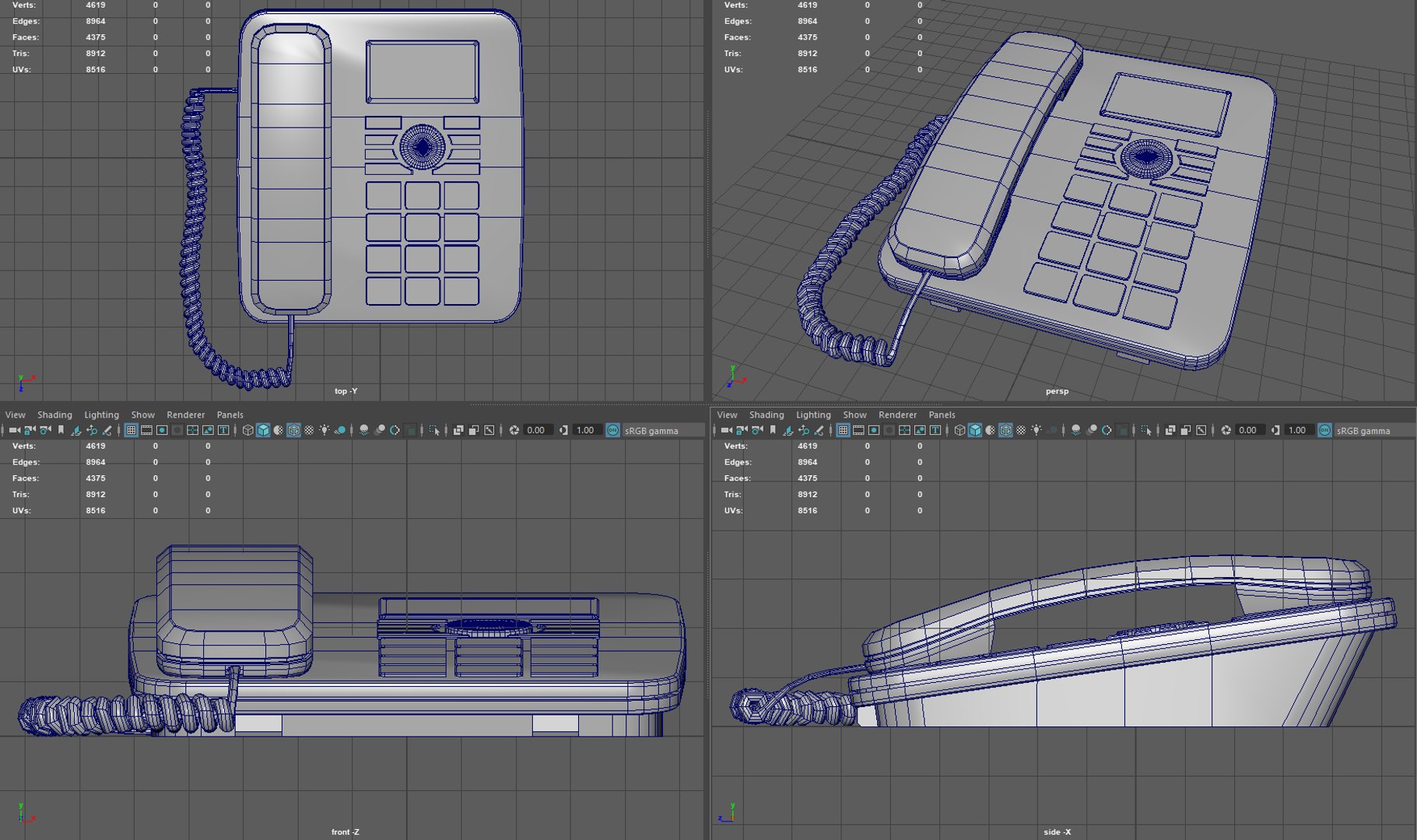
Task: Open Grease Pencil tool in front -Z panel
Action: tap(107, 430)
